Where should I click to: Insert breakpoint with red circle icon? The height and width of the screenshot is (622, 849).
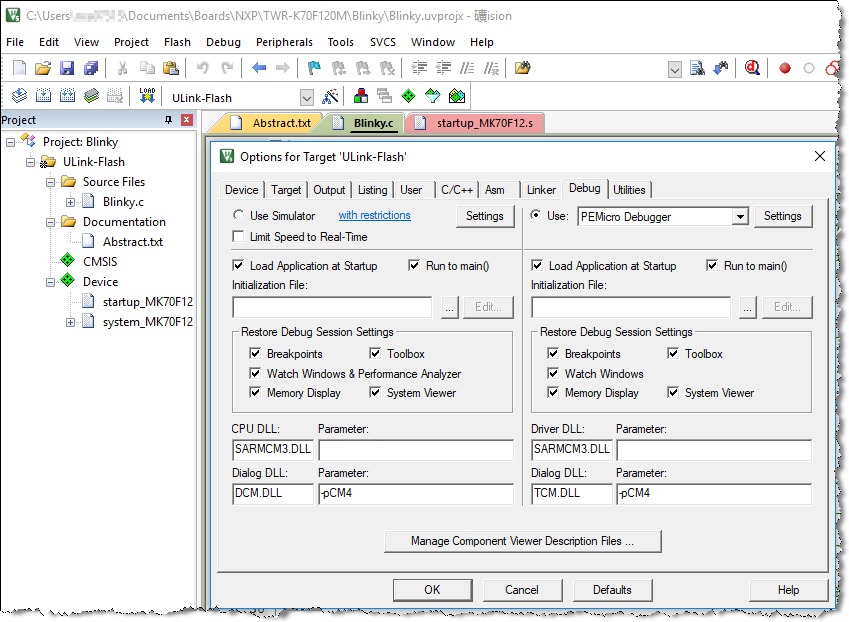click(x=785, y=68)
